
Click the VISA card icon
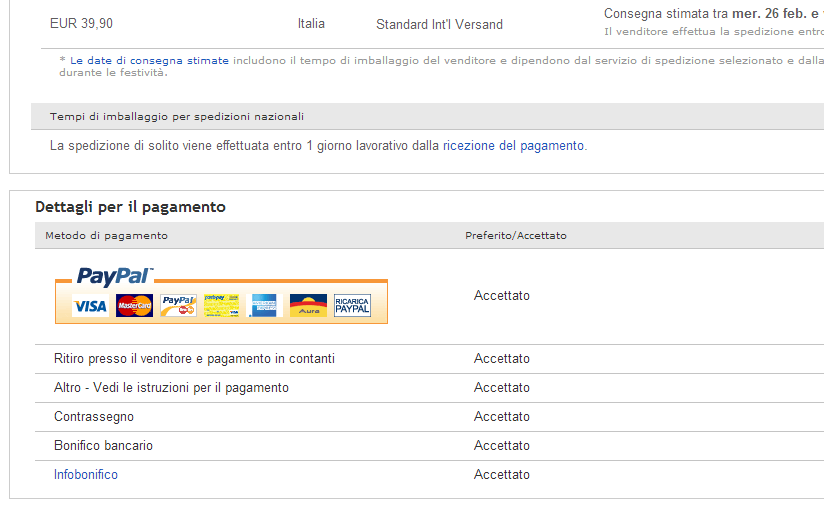click(90, 306)
